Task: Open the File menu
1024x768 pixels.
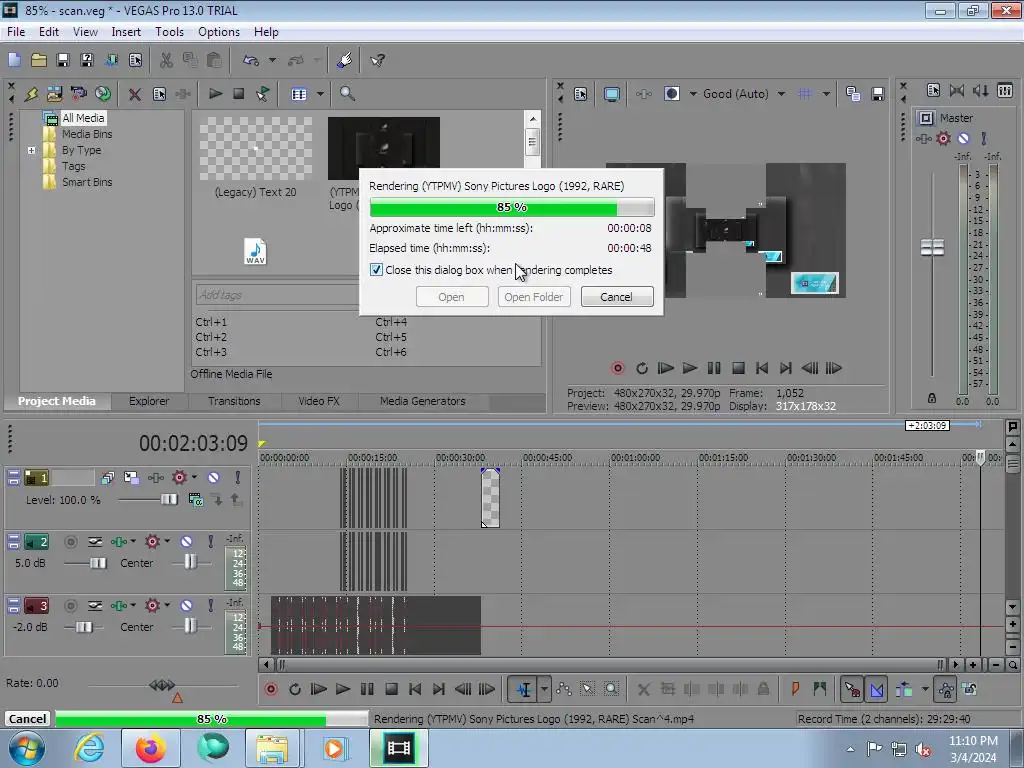Action: pos(16,31)
